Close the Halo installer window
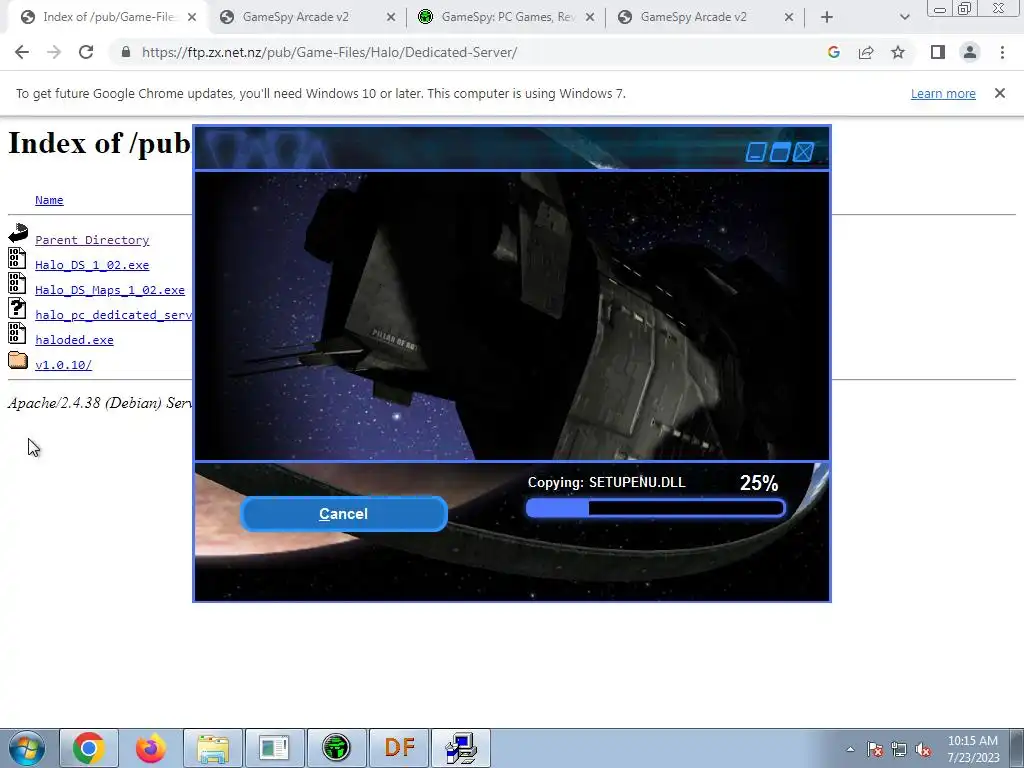The height and width of the screenshot is (768, 1024). click(804, 152)
